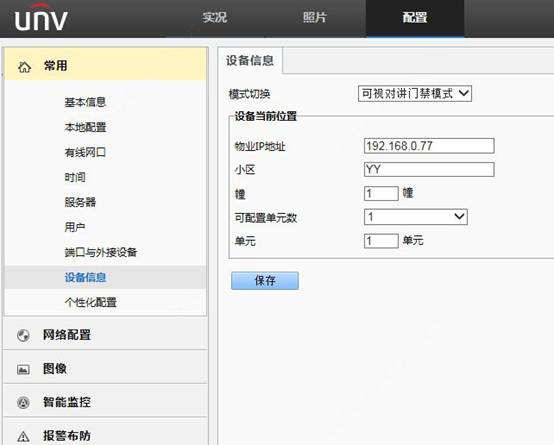Open the 模式切换 dropdown
Viewport: 554px width, 445px height.
tap(415, 94)
